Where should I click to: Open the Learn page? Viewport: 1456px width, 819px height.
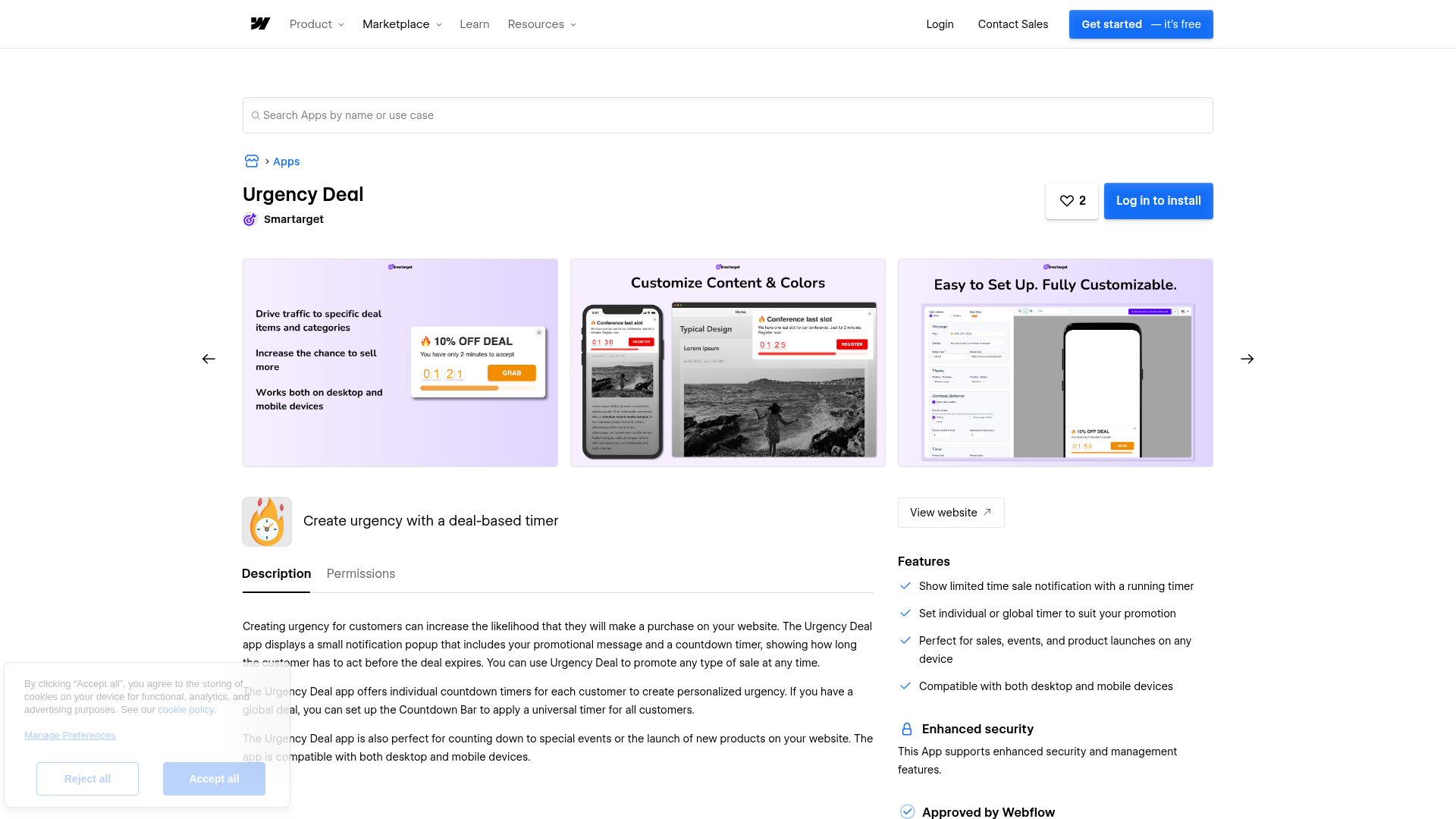tap(475, 24)
